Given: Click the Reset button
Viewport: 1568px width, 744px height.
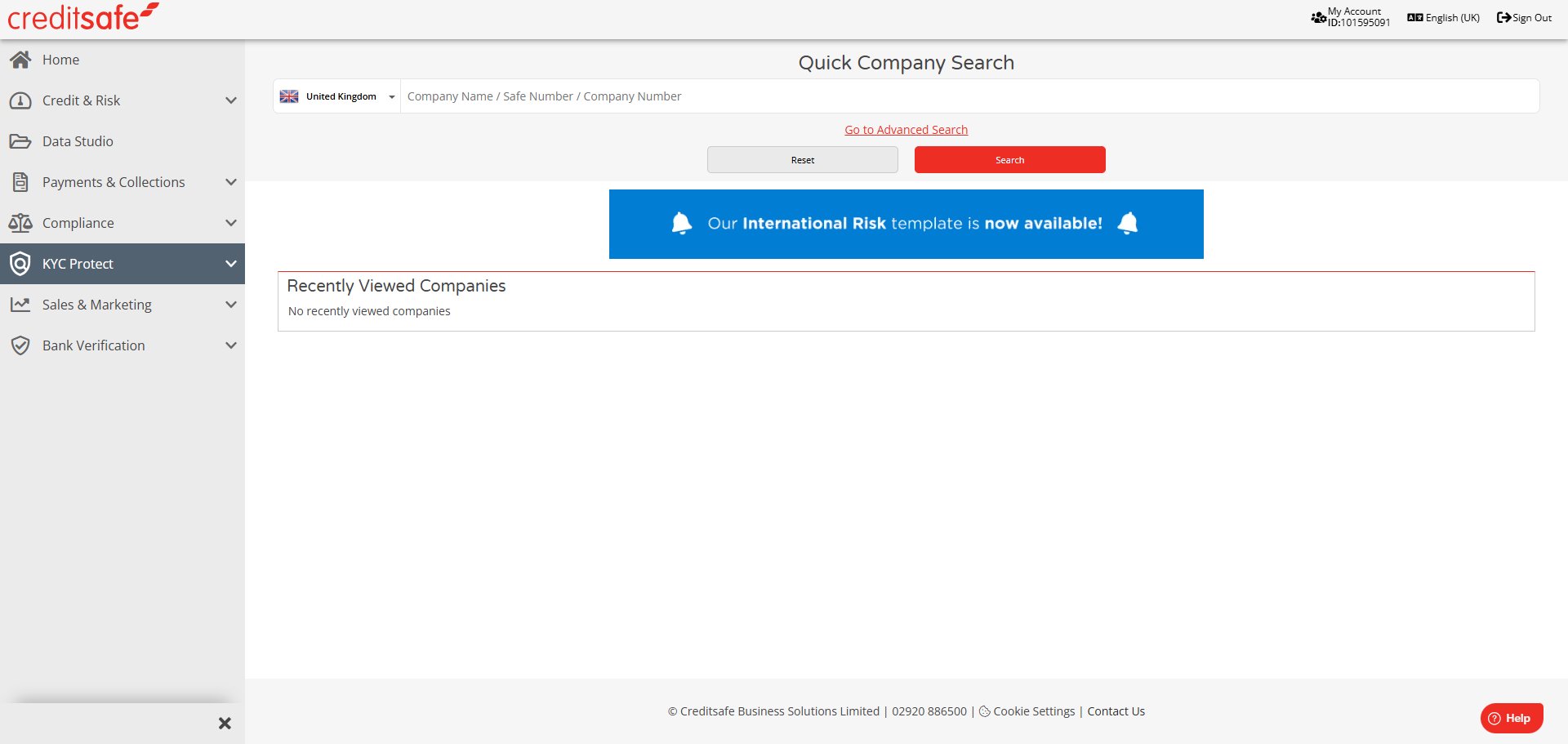Looking at the screenshot, I should (x=802, y=159).
